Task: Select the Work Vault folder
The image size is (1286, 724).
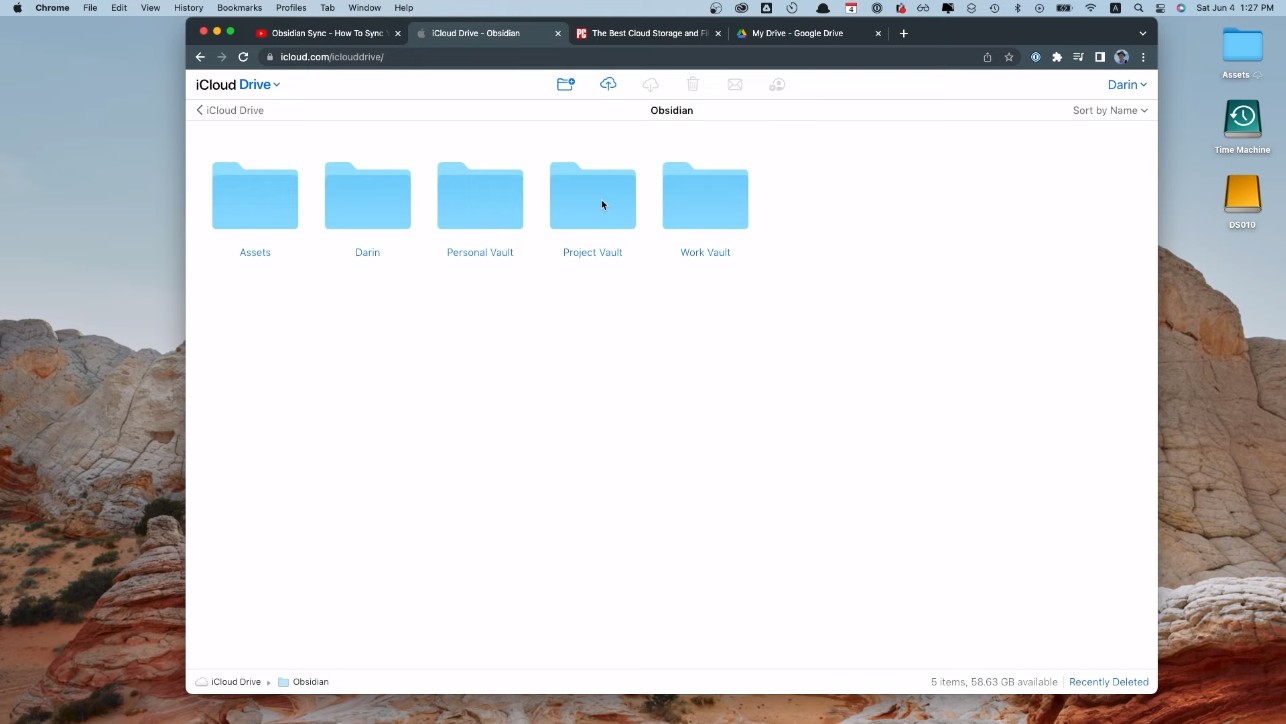Action: coord(705,196)
